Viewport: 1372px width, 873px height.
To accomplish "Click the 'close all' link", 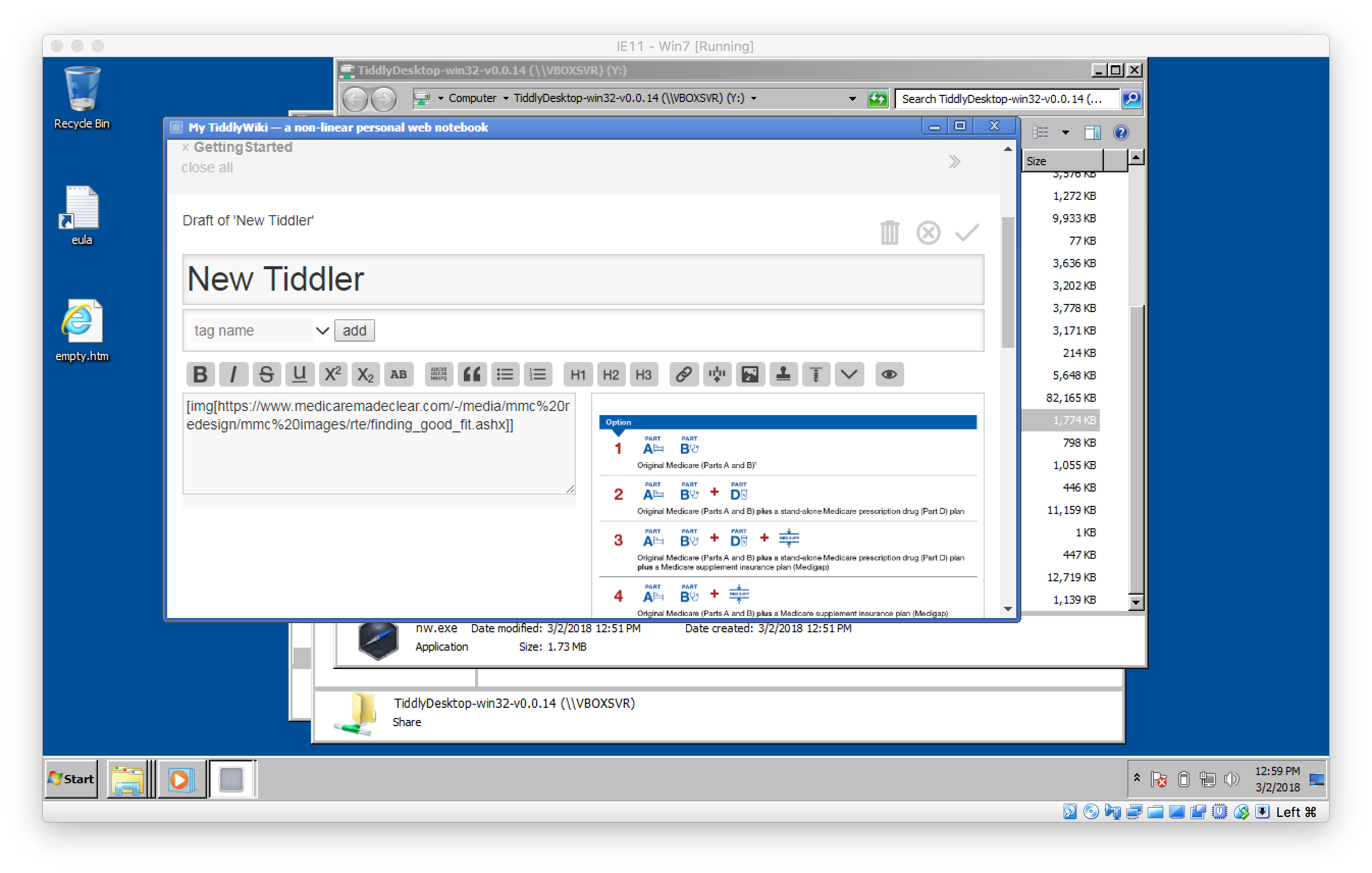I will pyautogui.click(x=207, y=167).
